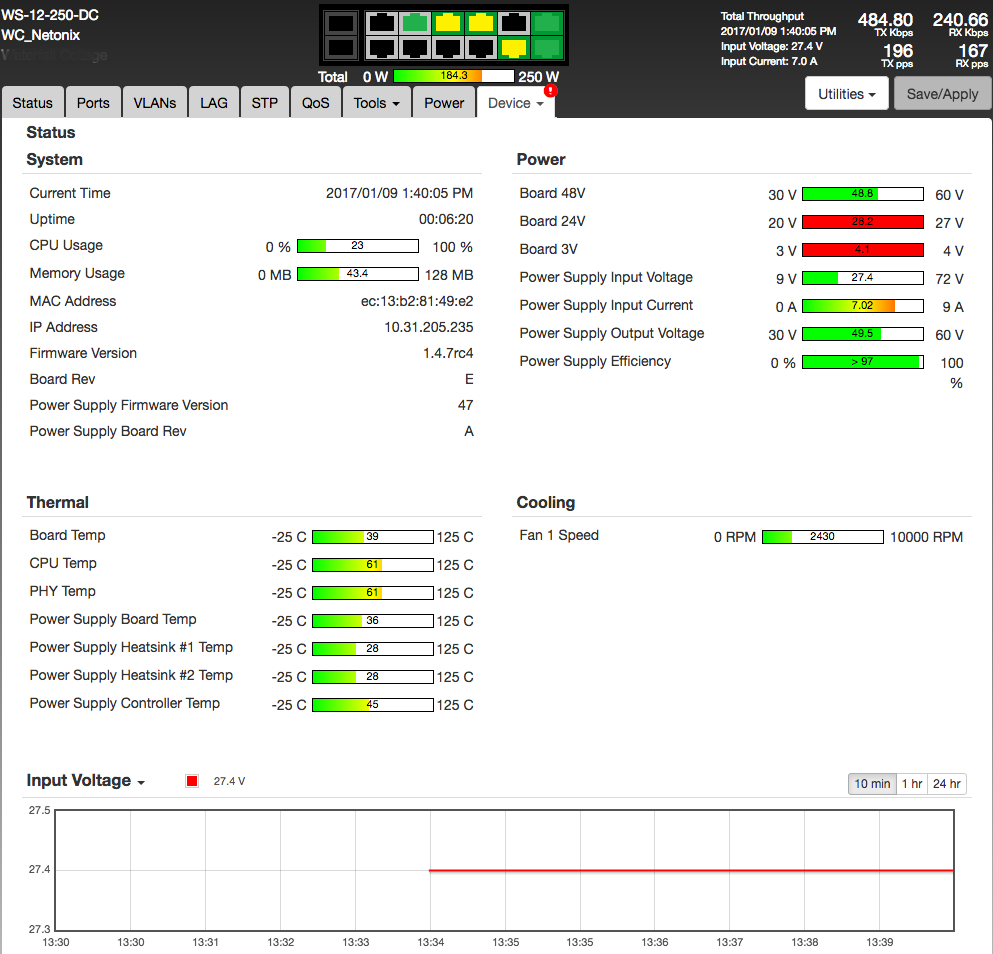Switch graph range to 1 hr

[x=912, y=784]
